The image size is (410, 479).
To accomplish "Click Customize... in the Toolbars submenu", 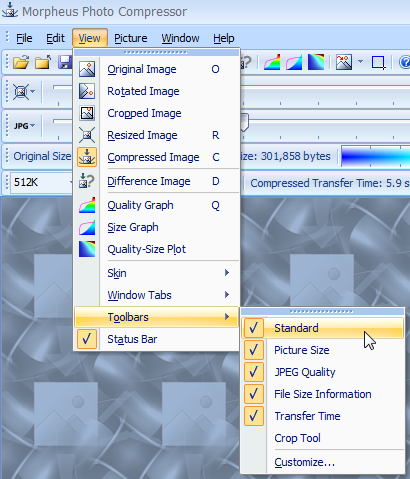I will coord(304,462).
